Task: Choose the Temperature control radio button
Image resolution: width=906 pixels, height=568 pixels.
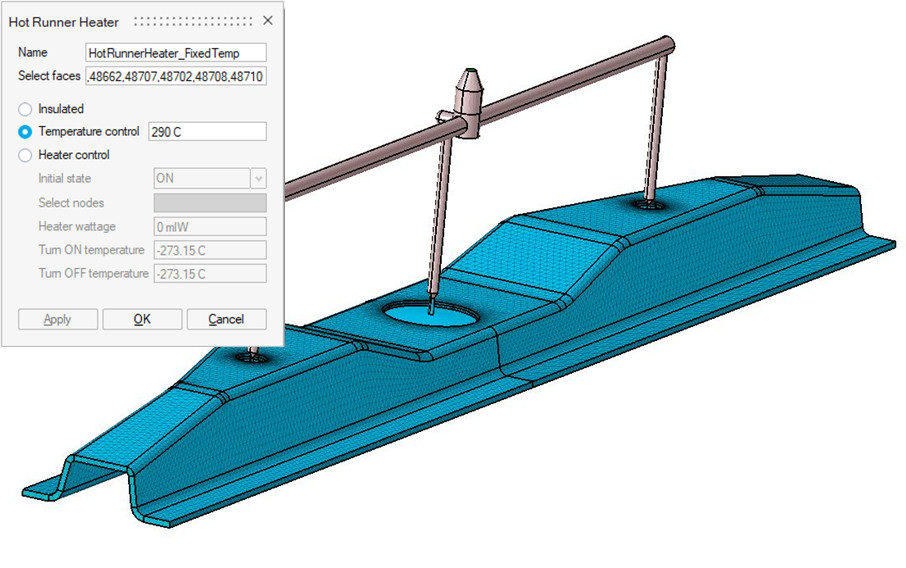Action: [x=25, y=132]
